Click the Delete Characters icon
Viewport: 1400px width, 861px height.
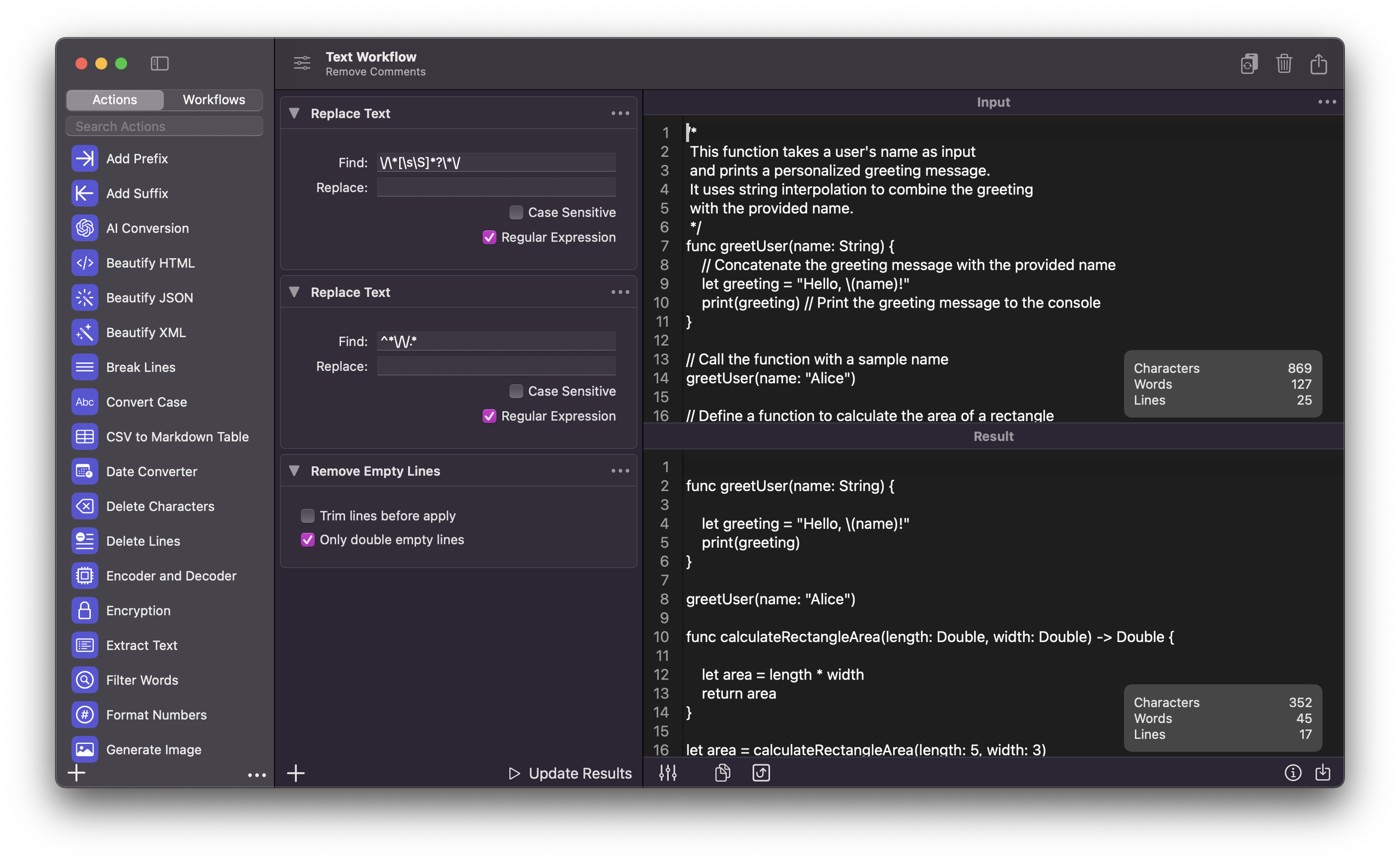pyautogui.click(x=85, y=506)
